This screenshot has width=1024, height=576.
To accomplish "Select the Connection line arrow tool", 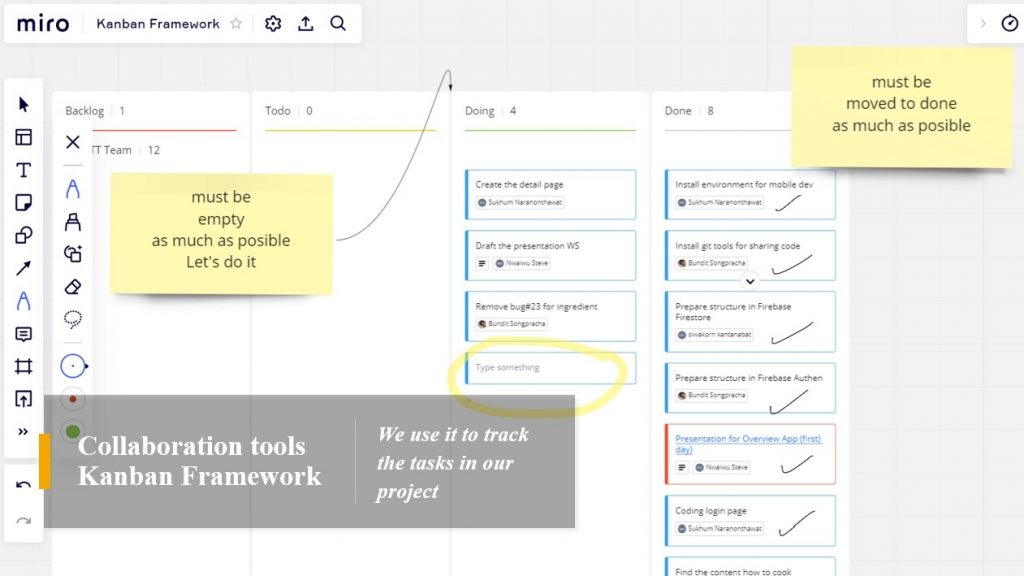I will click(x=24, y=268).
